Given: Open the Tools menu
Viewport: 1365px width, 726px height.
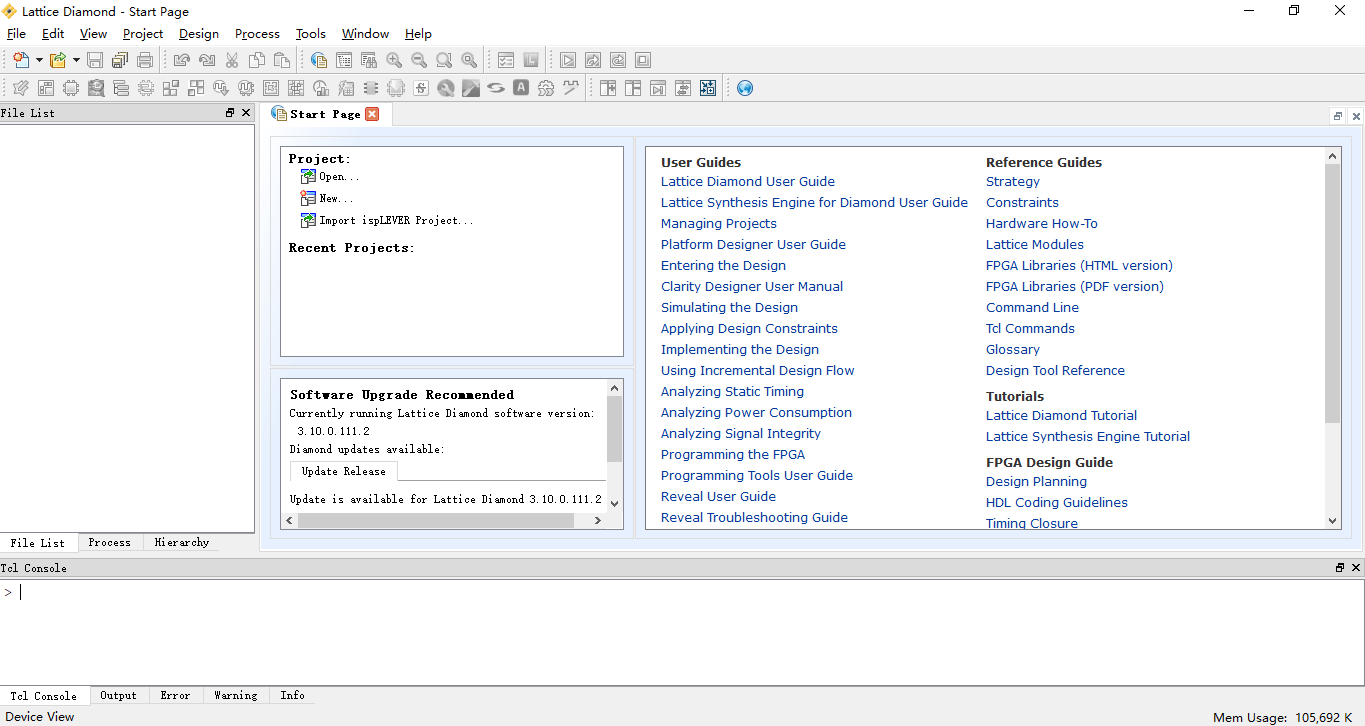Looking at the screenshot, I should pos(311,34).
